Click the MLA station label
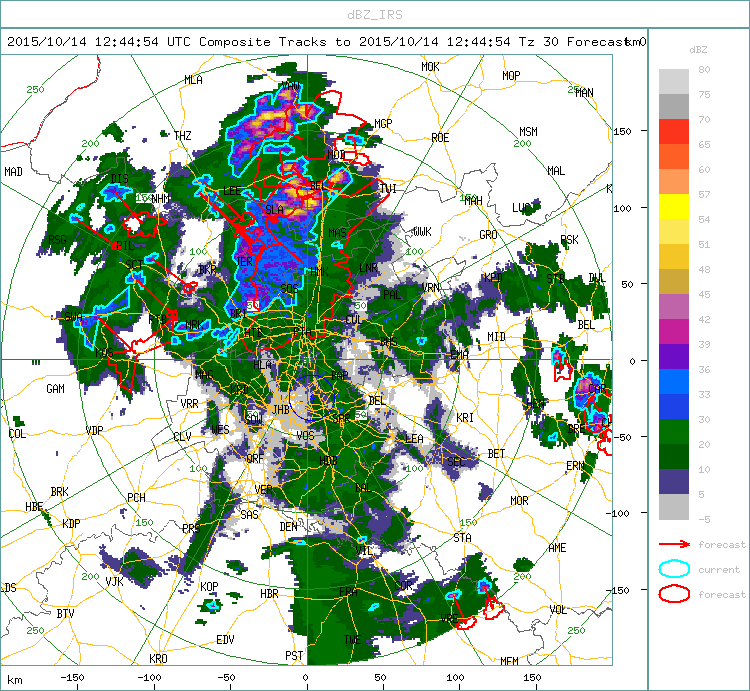Image resolution: width=750 pixels, height=691 pixels. [x=193, y=80]
